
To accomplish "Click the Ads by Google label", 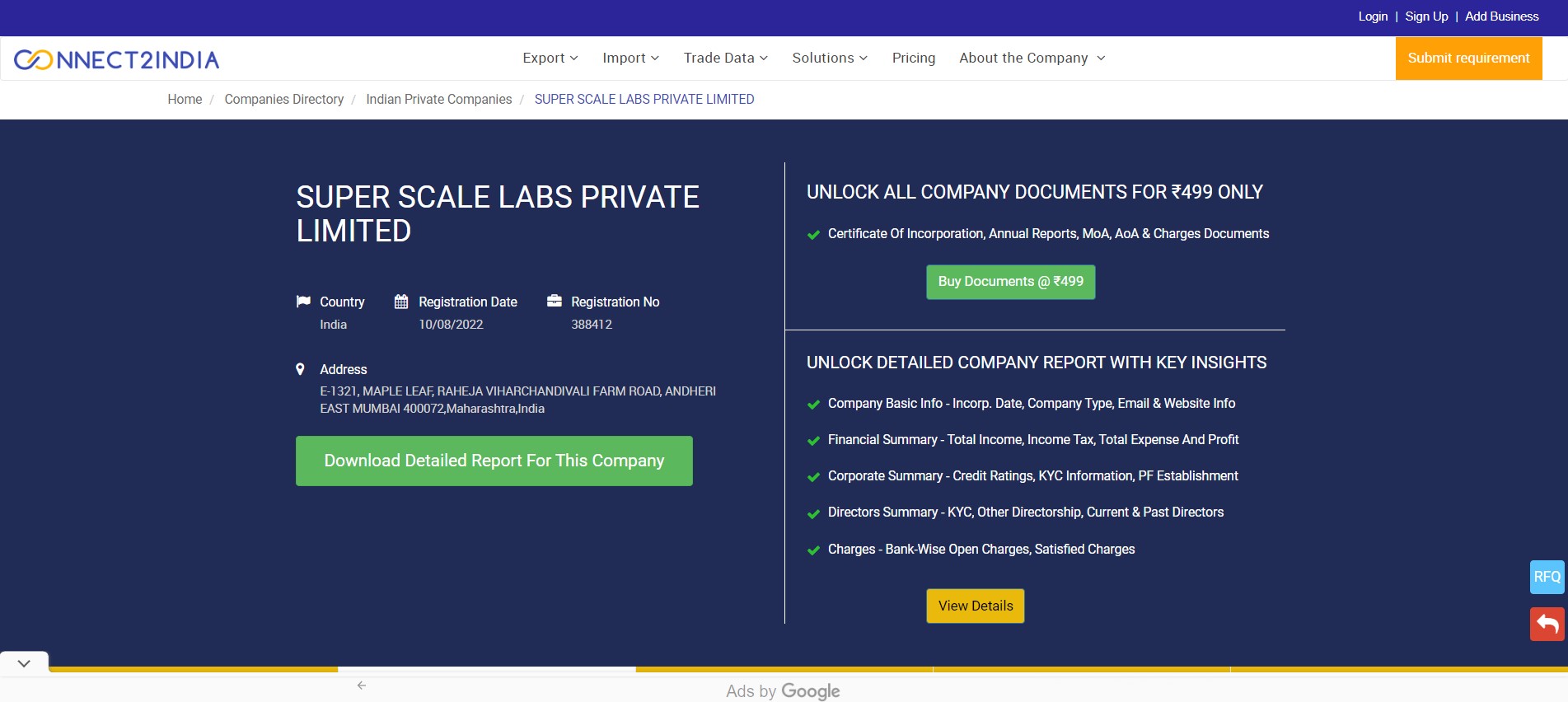I will click(783, 691).
